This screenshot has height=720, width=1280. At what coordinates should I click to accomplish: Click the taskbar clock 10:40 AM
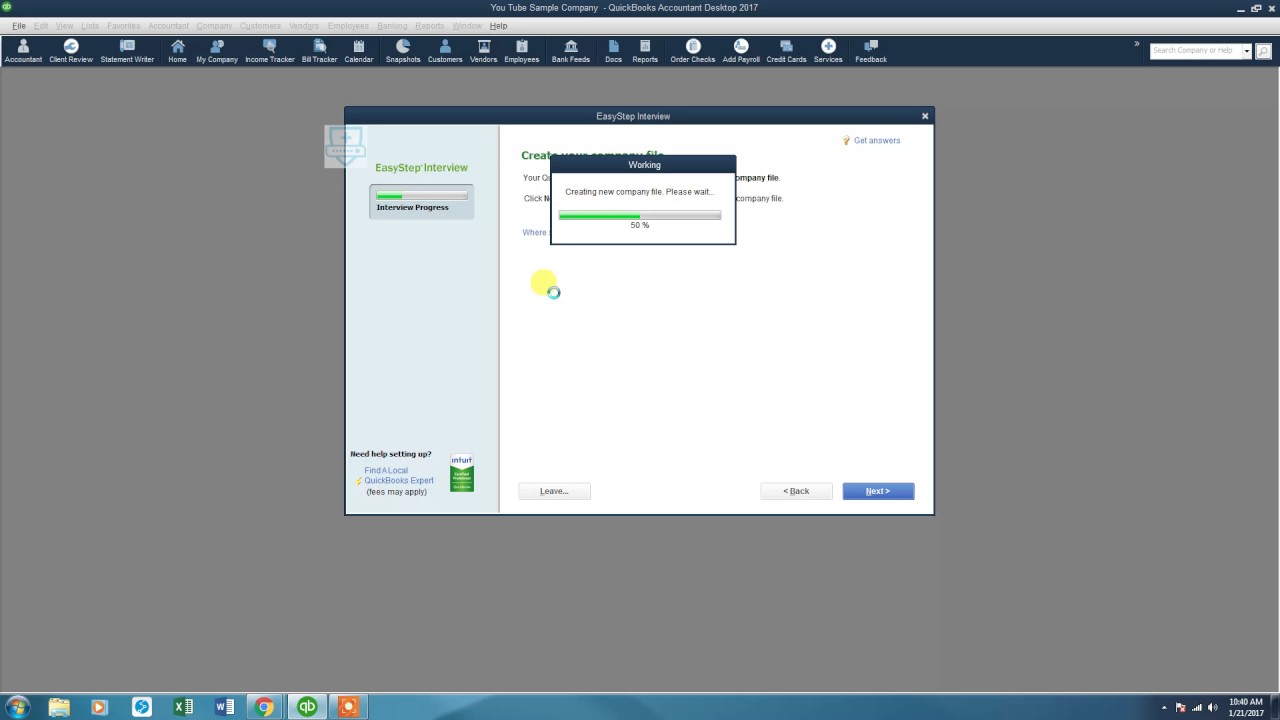tap(1246, 702)
